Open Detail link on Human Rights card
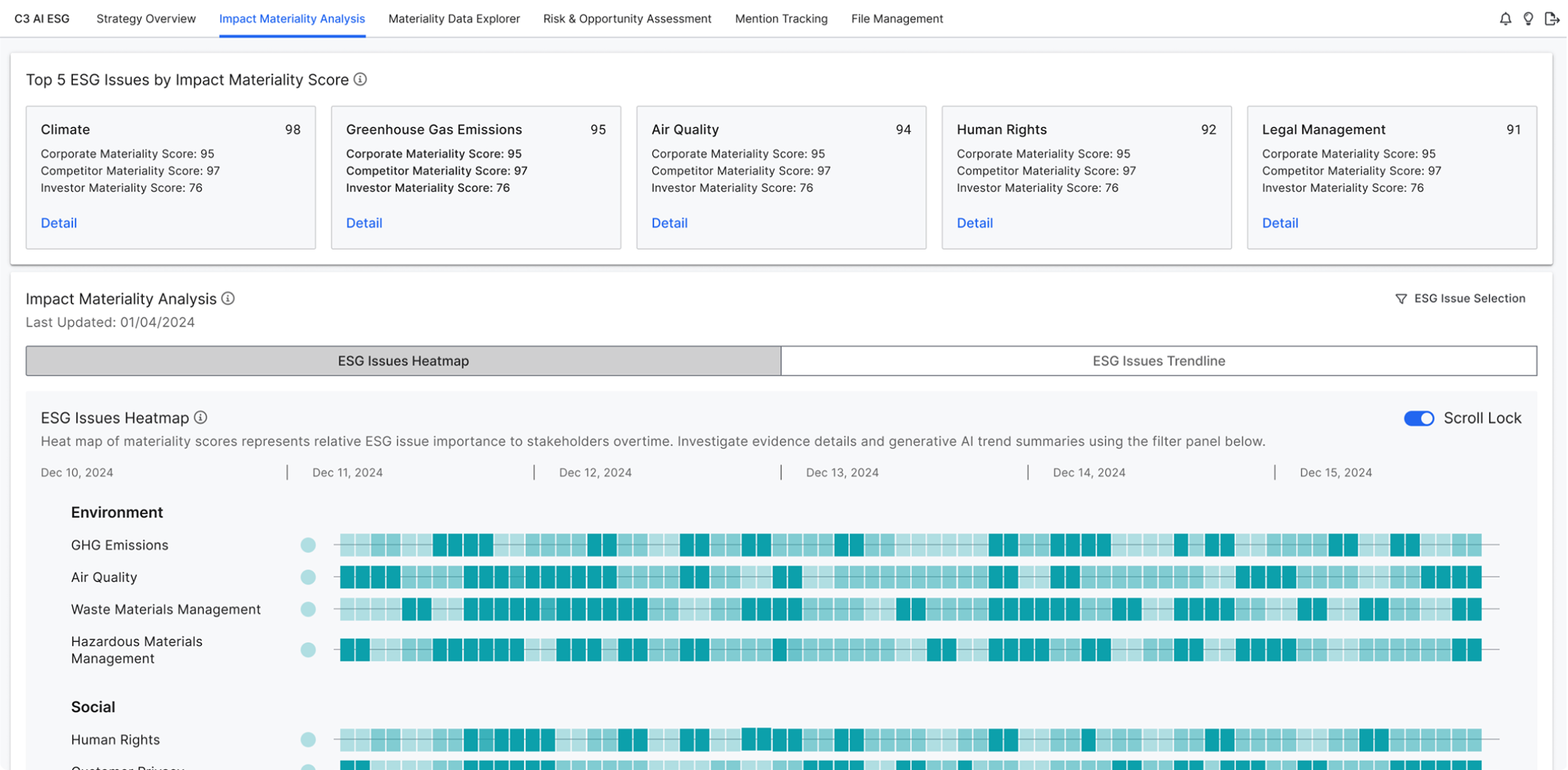Image resolution: width=1568 pixels, height=770 pixels. click(975, 223)
